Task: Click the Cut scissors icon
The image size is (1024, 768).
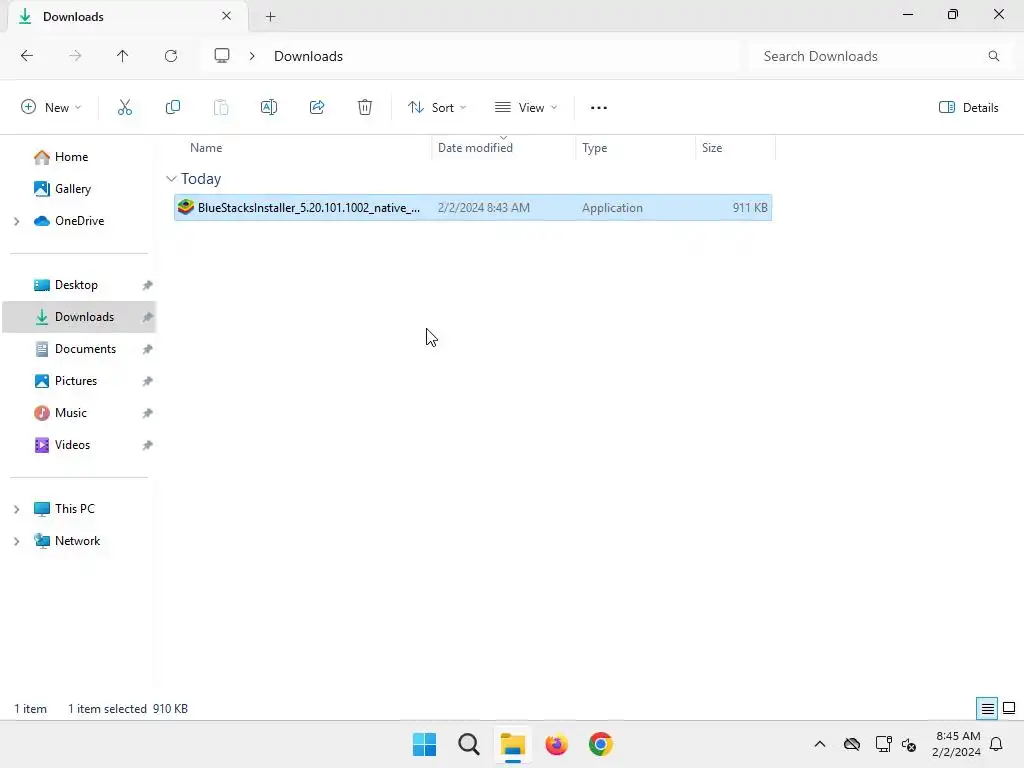Action: (x=125, y=108)
